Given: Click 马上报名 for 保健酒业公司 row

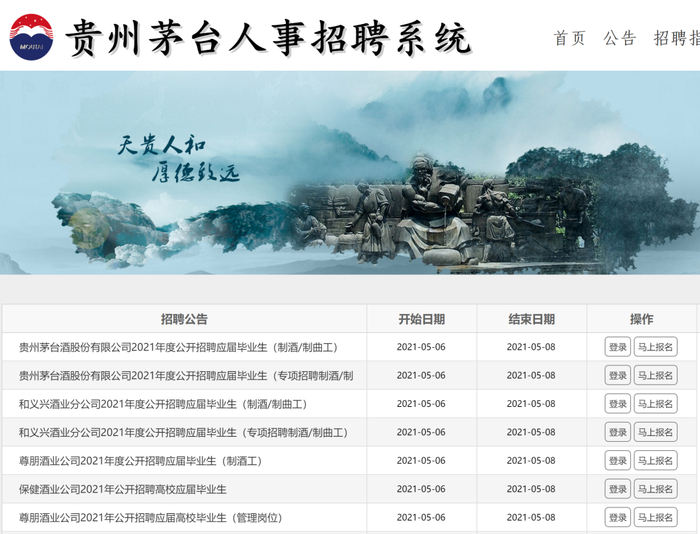Looking at the screenshot, I should point(655,489).
